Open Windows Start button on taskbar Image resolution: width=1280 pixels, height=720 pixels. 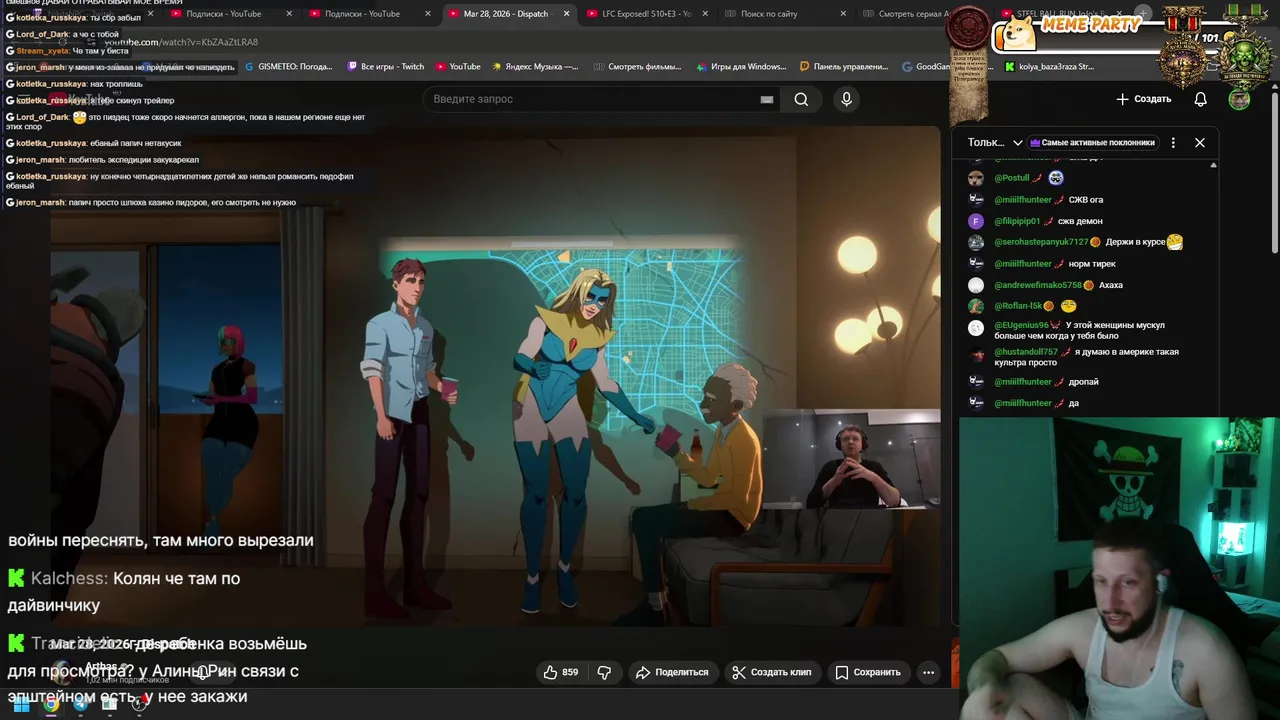21,704
